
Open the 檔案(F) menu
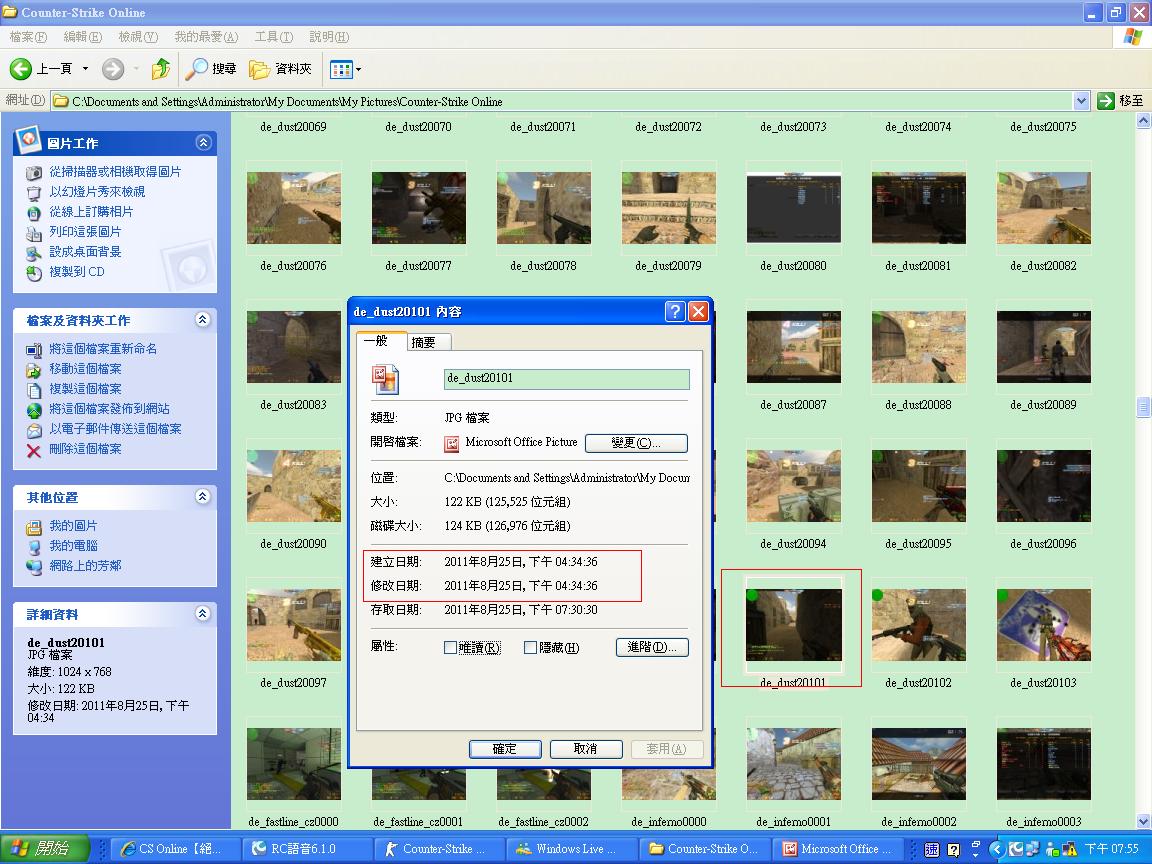pyautogui.click(x=28, y=37)
